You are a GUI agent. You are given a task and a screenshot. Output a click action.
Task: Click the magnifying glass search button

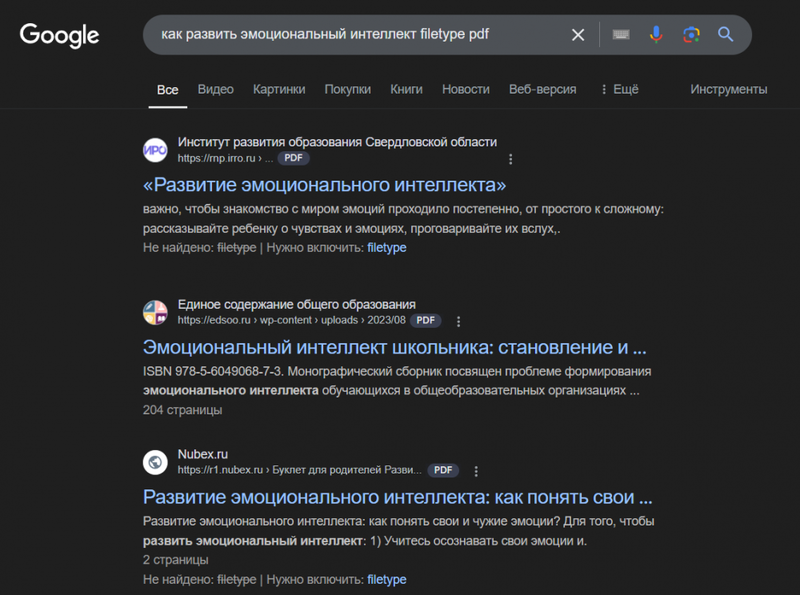tap(726, 35)
